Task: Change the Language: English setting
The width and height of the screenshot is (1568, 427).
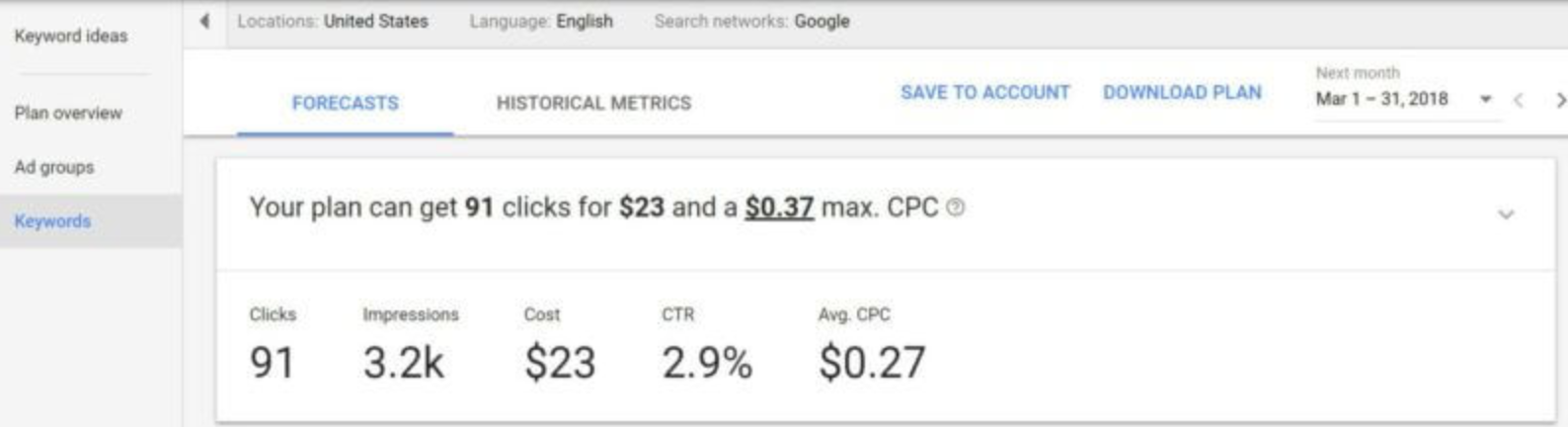Action: 541,21
